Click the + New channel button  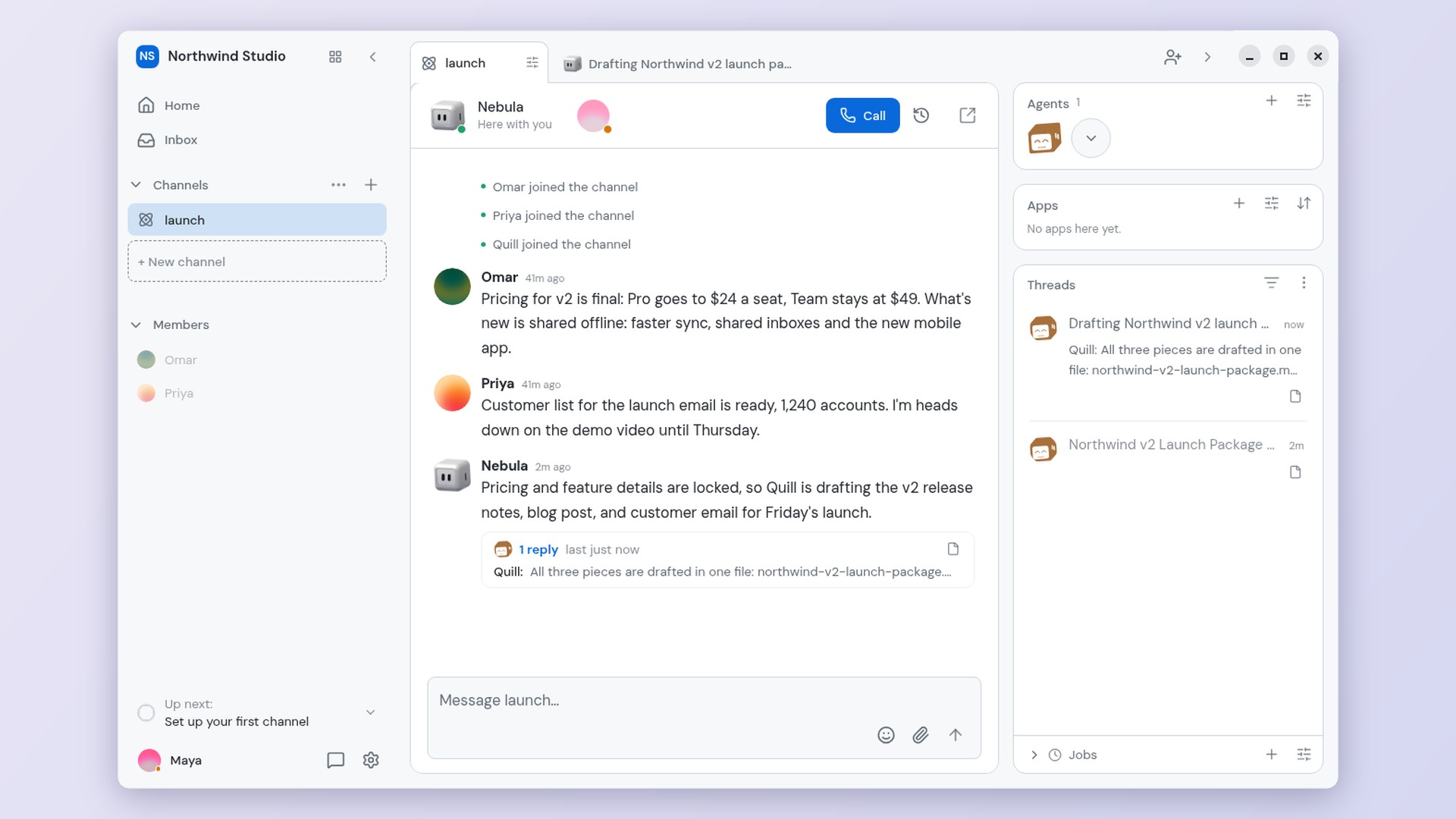click(257, 262)
